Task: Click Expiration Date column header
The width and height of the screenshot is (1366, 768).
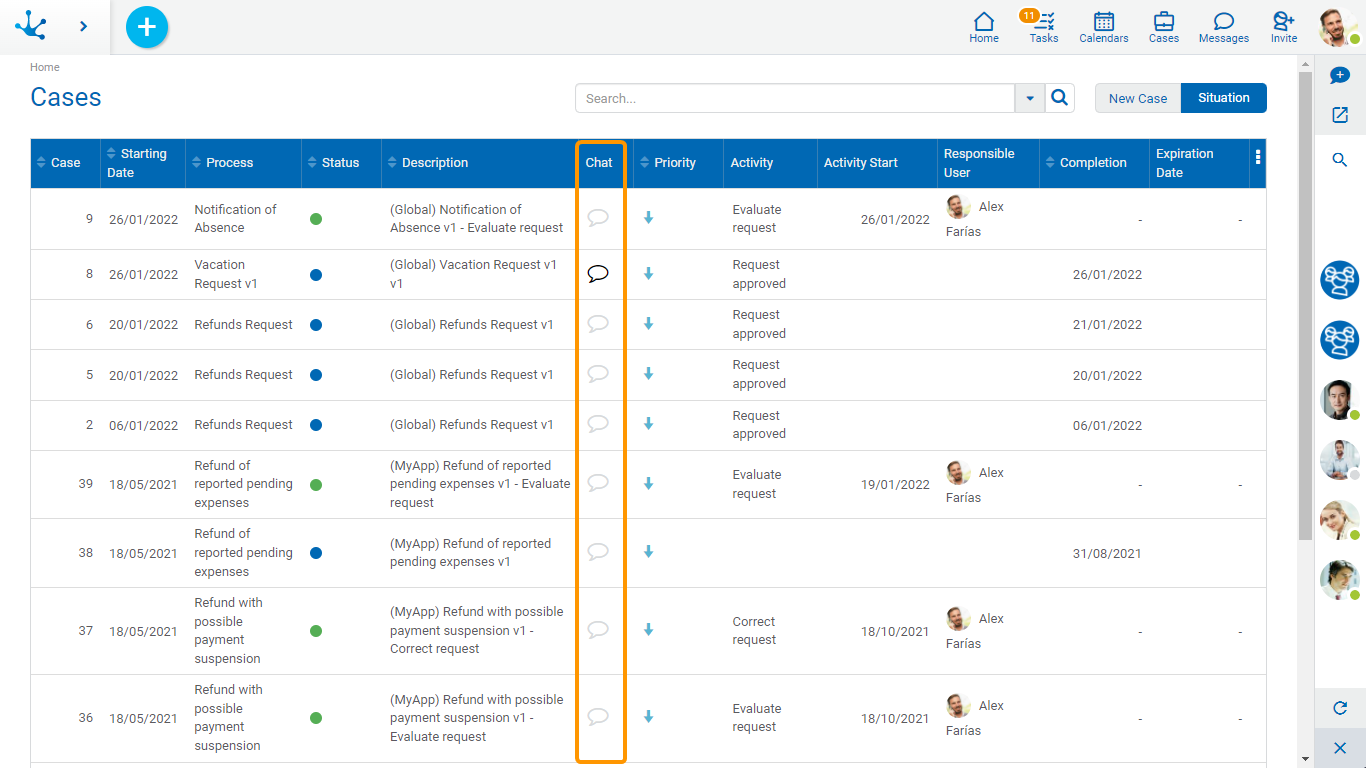Action: click(1185, 163)
